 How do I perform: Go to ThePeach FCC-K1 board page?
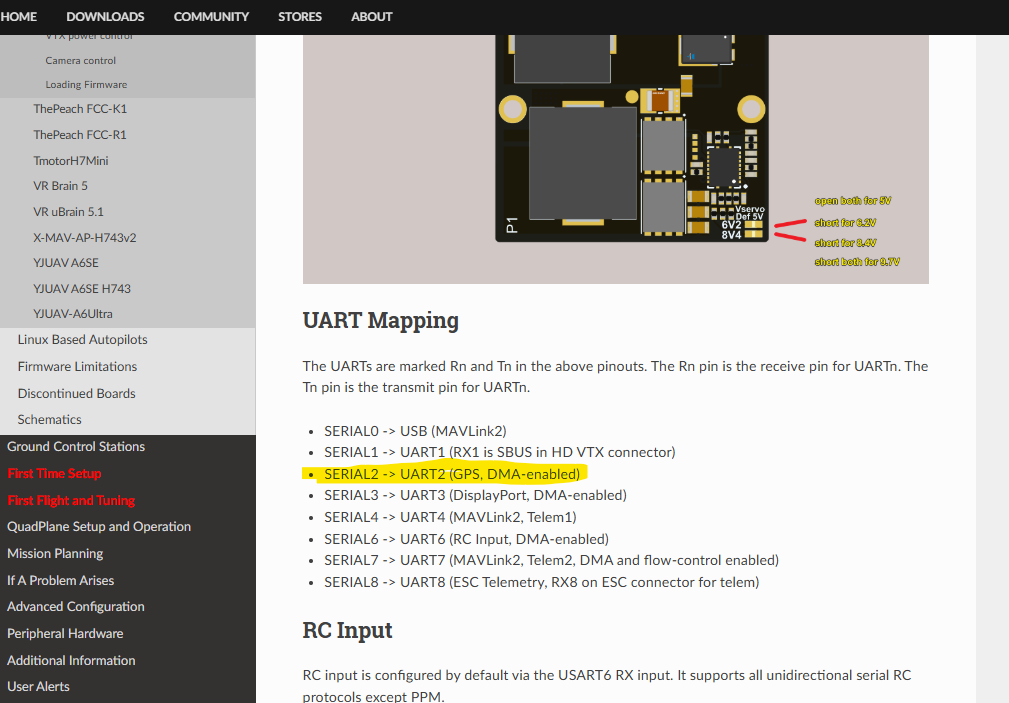tap(80, 109)
